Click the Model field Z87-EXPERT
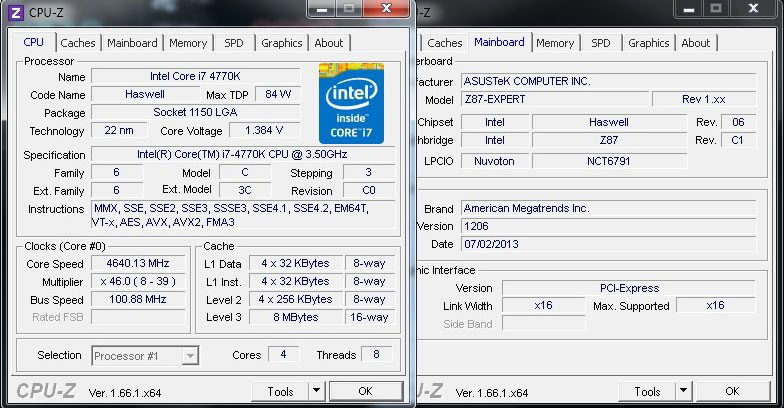The height and width of the screenshot is (408, 784). click(555, 99)
